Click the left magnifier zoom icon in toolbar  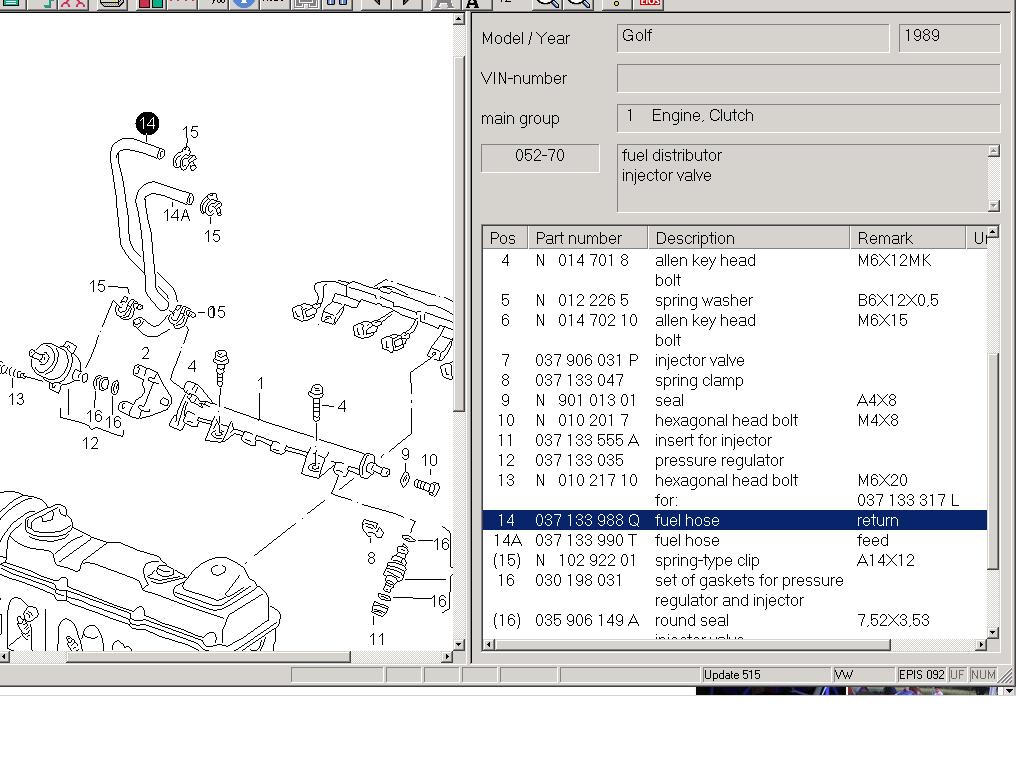click(x=546, y=3)
